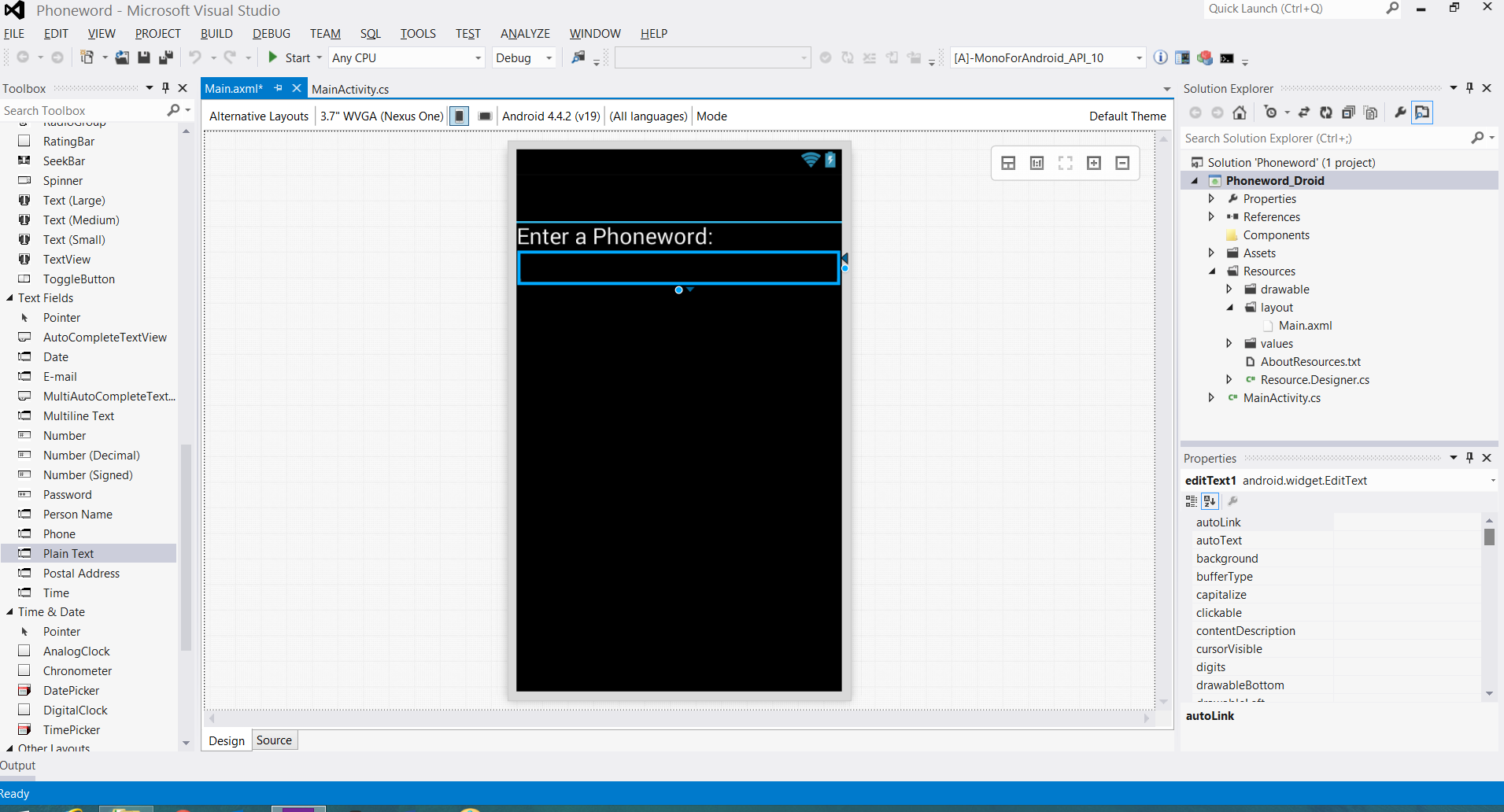
Task: Switch to Source view tab
Action: 274,740
